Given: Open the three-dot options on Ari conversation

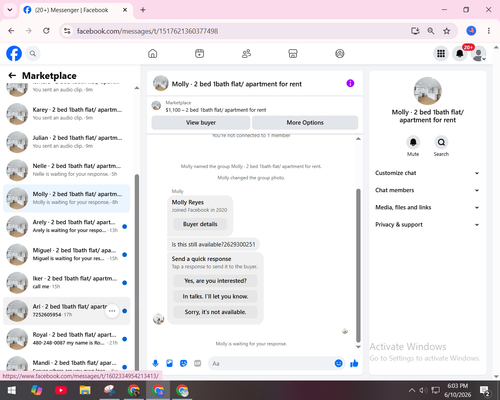Looking at the screenshot, I should point(112,311).
